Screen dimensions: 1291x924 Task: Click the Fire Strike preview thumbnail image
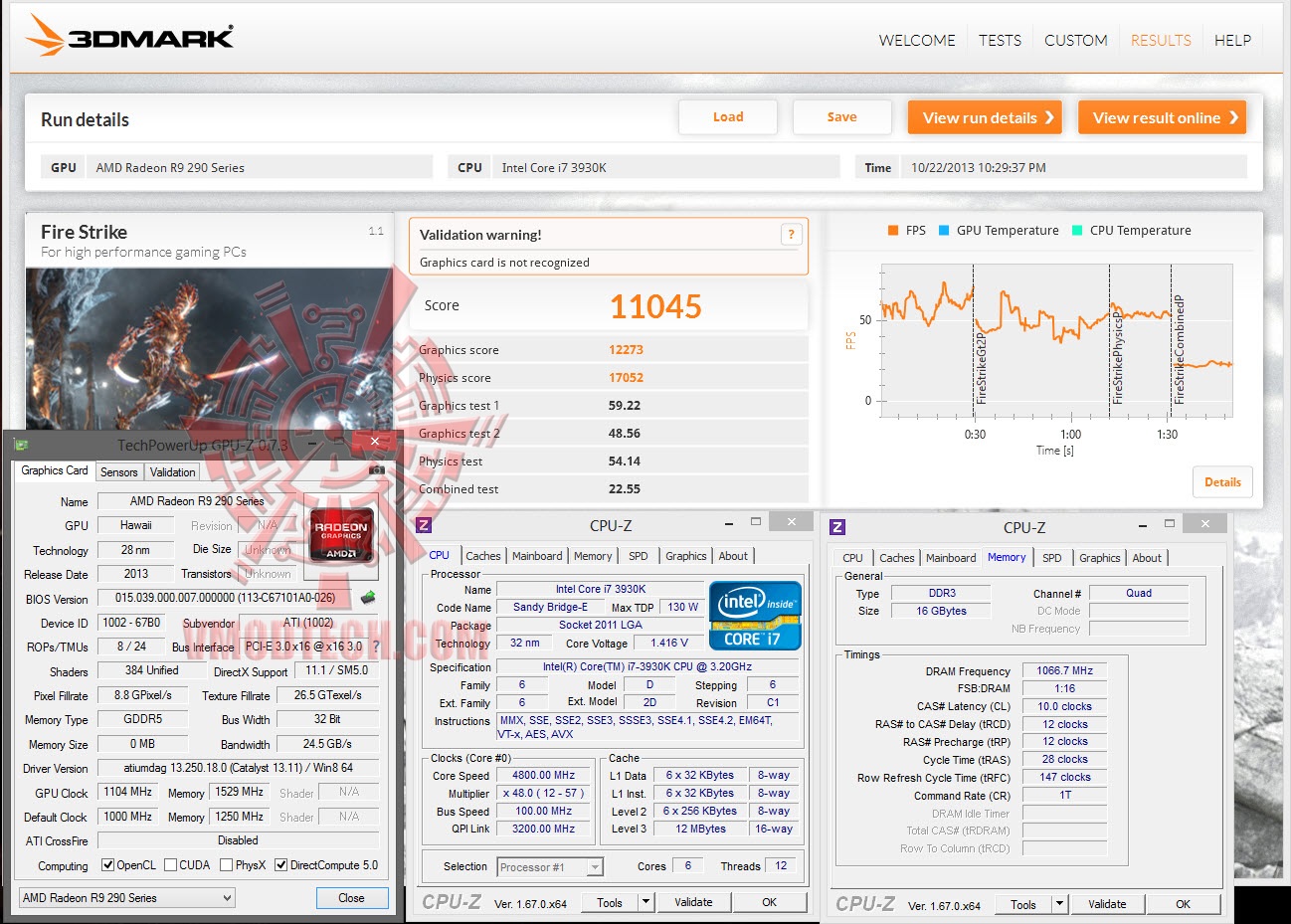(209, 348)
